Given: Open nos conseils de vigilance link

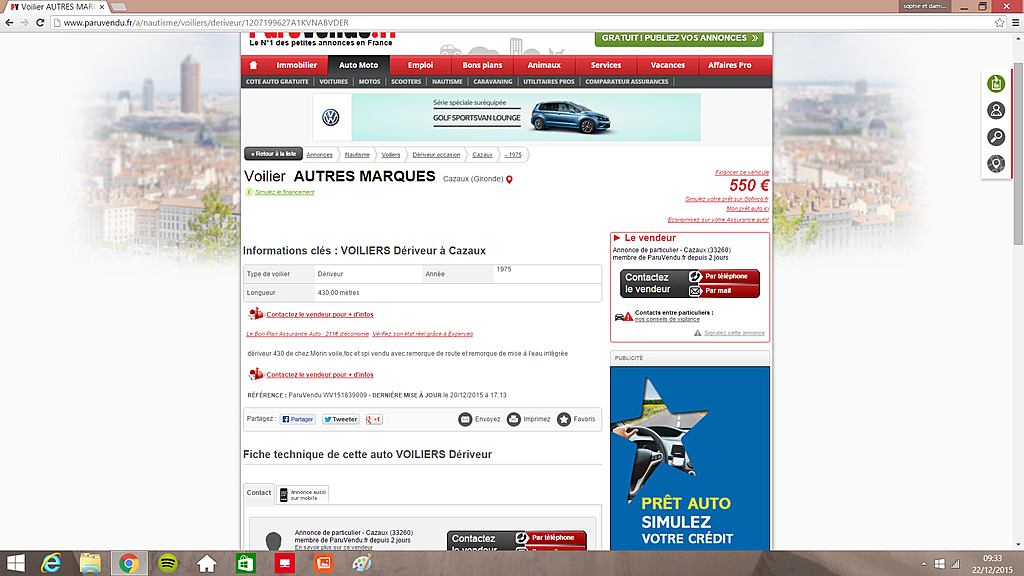Looking at the screenshot, I should [x=667, y=319].
